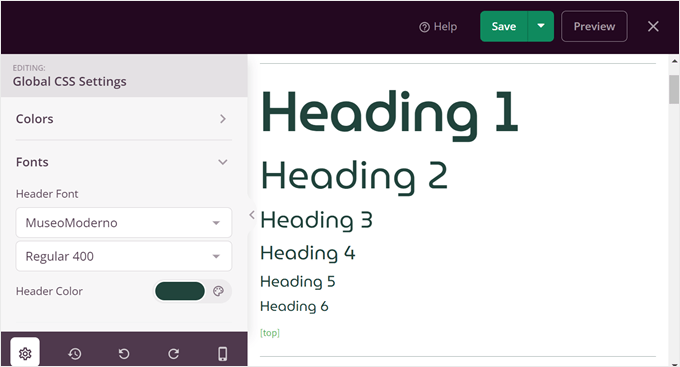This screenshot has height=367, width=680.
Task: Click the Heading 6 sample text
Action: coord(294,307)
